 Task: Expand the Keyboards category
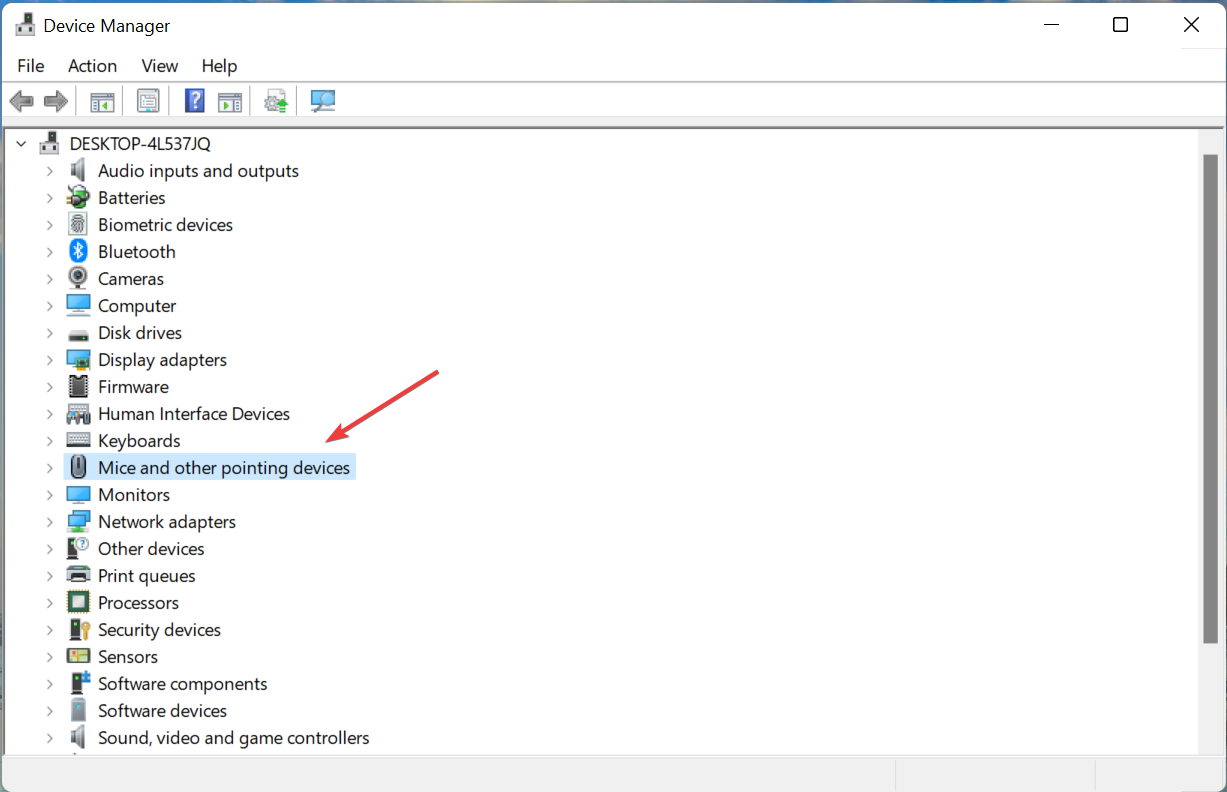pyautogui.click(x=51, y=440)
